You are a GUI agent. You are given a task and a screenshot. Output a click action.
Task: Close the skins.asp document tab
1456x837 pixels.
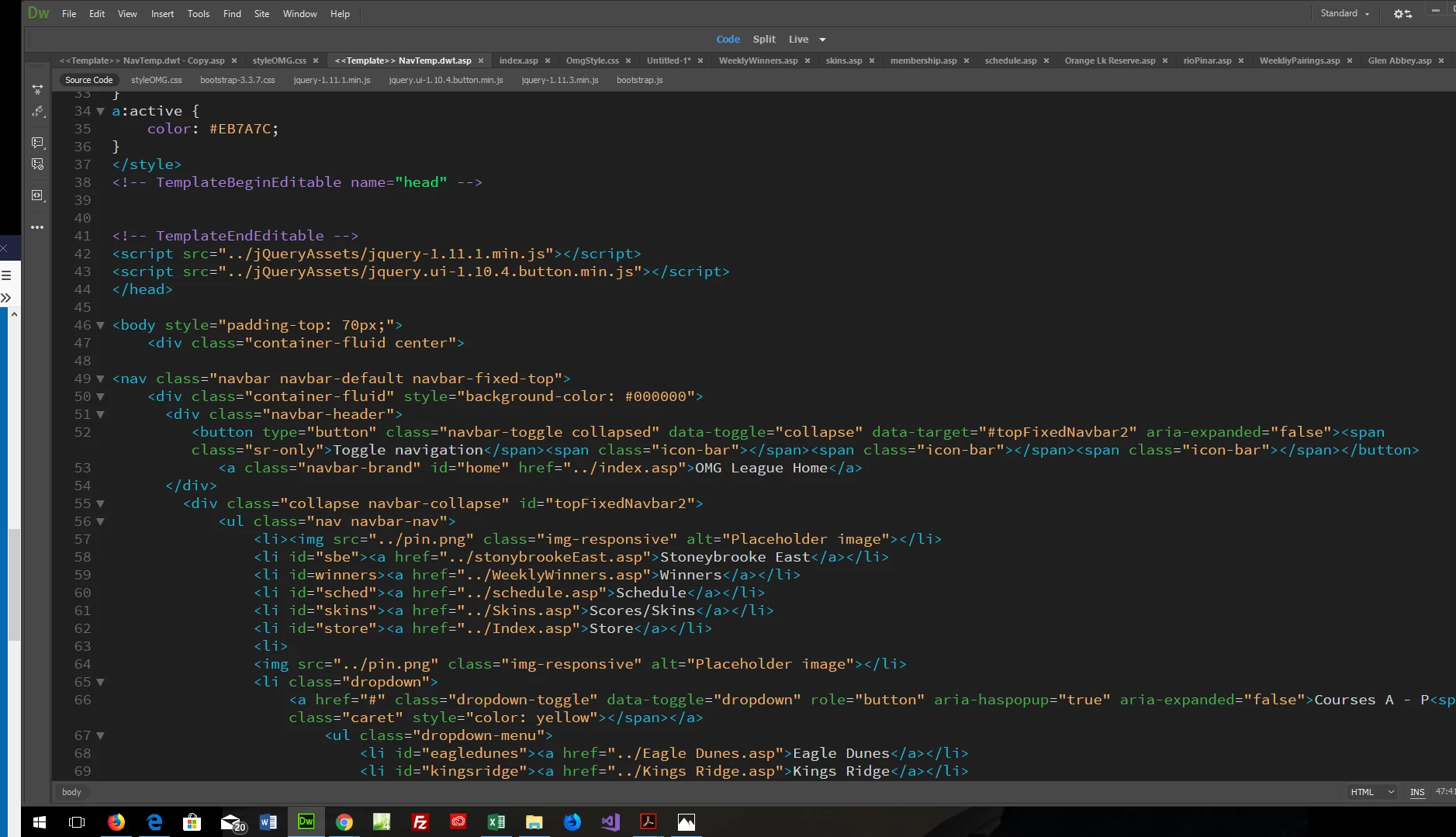tap(872, 61)
